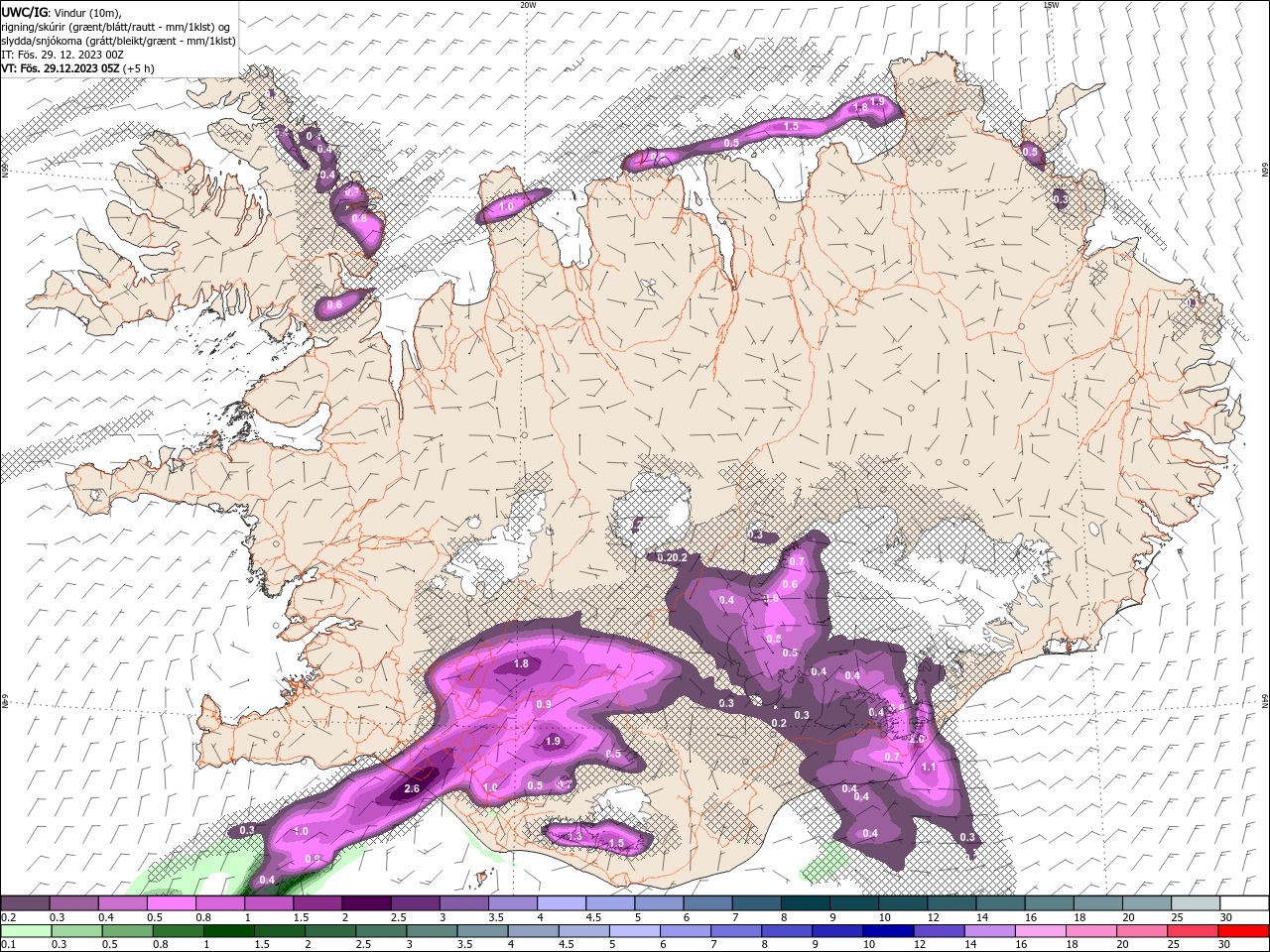1270x952 pixels.
Task: Click the '0.2' snow-scale legend label
Action: click(7, 917)
